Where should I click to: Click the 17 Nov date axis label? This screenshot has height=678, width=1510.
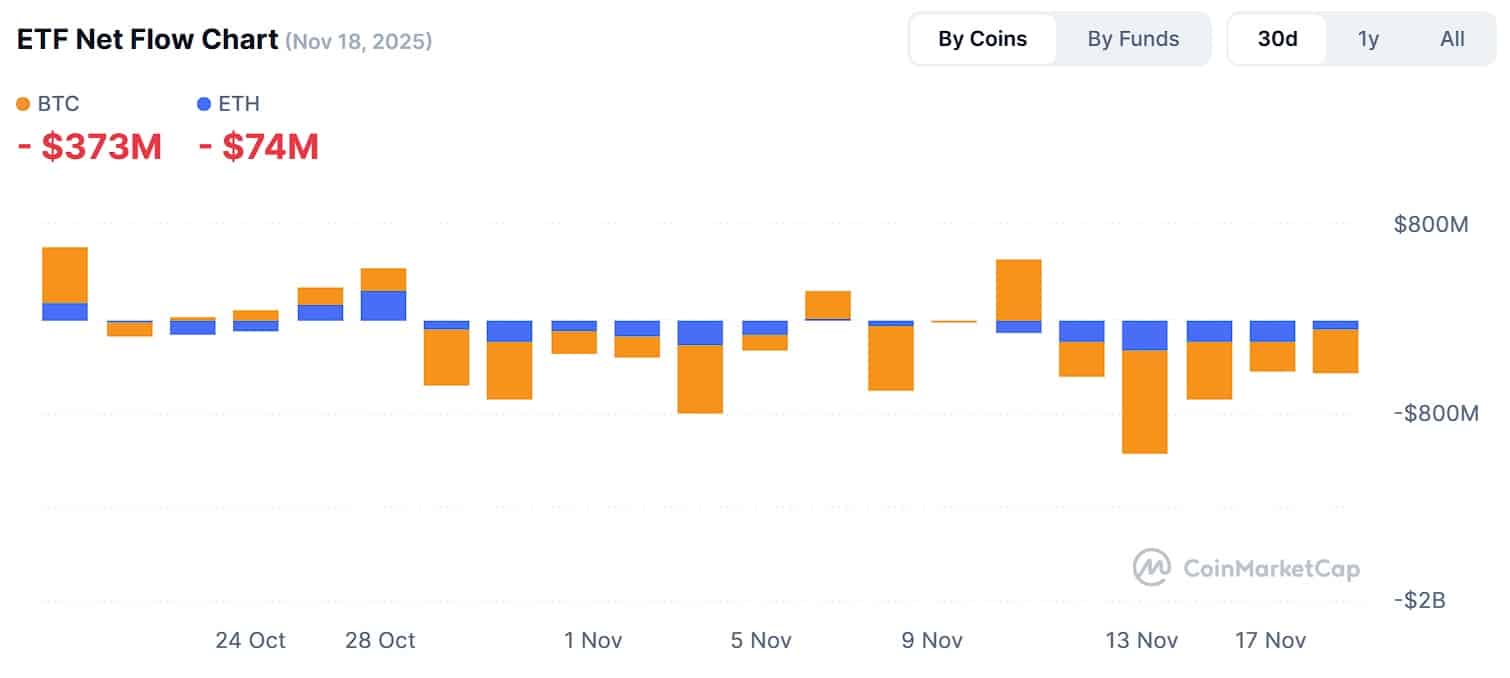[1270, 640]
